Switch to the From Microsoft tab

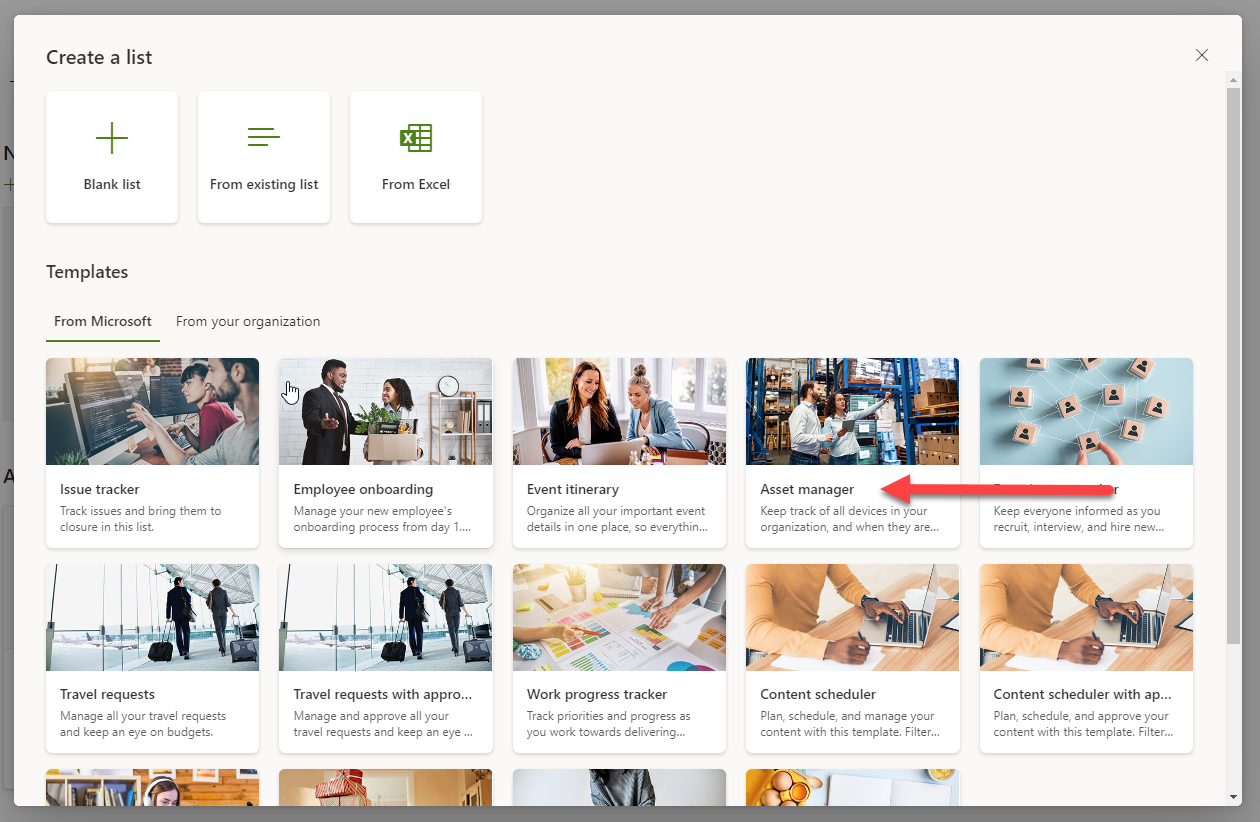pyautogui.click(x=102, y=321)
